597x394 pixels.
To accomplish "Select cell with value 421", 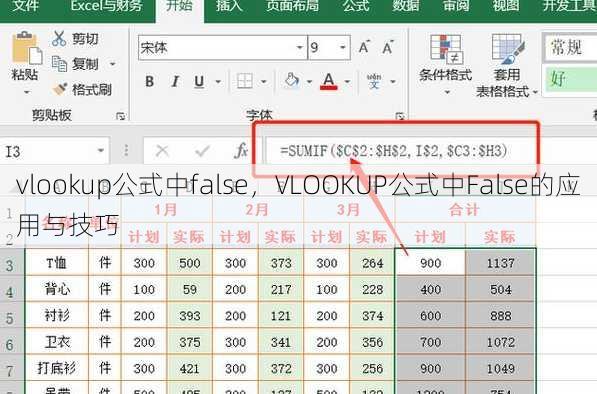I will 189,368.
